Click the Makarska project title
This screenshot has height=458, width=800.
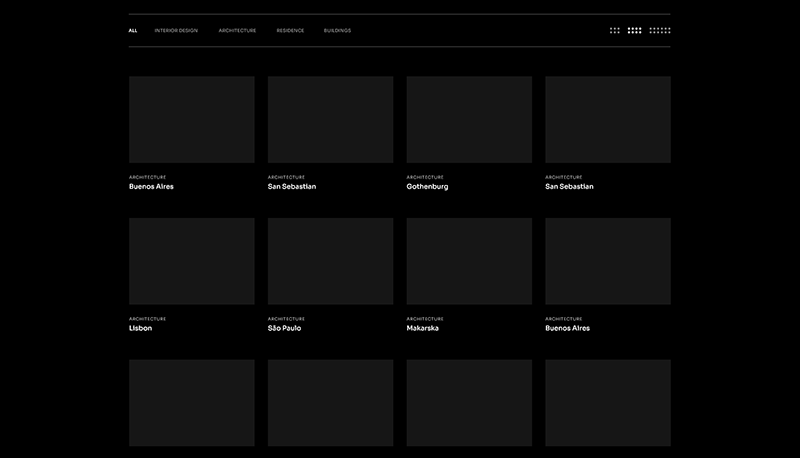point(422,328)
